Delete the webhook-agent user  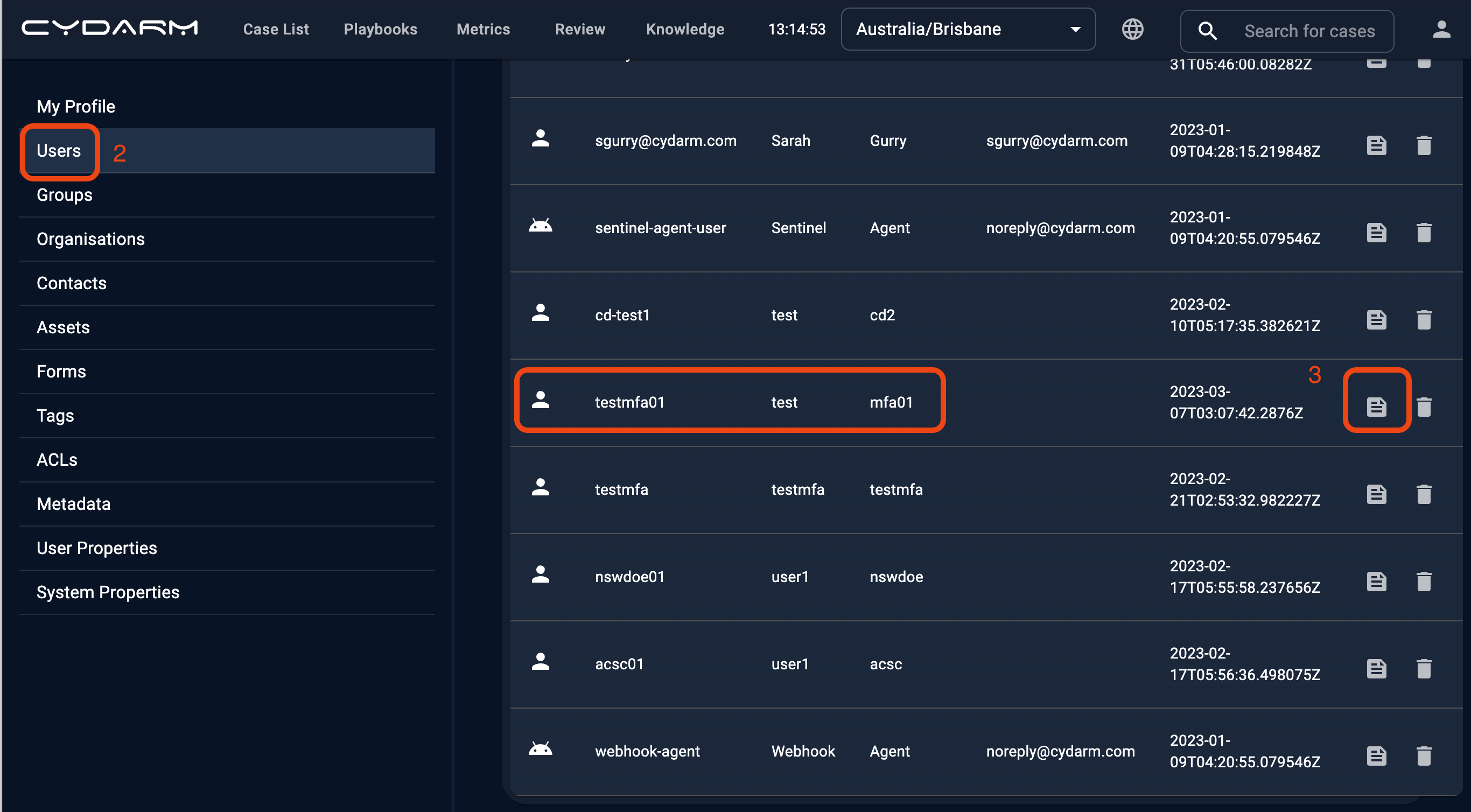click(1424, 755)
